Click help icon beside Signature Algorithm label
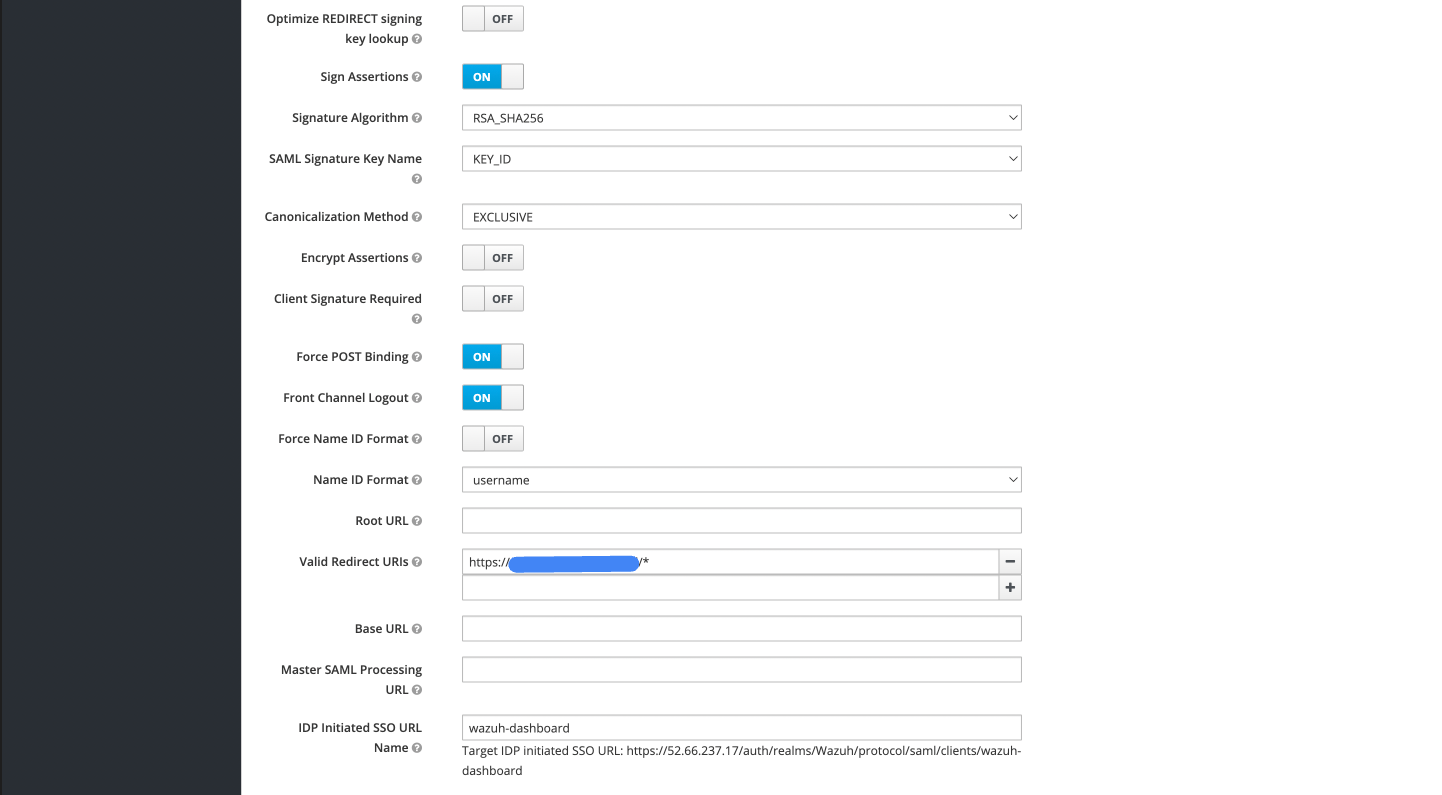This screenshot has height=795, width=1442. (x=417, y=118)
